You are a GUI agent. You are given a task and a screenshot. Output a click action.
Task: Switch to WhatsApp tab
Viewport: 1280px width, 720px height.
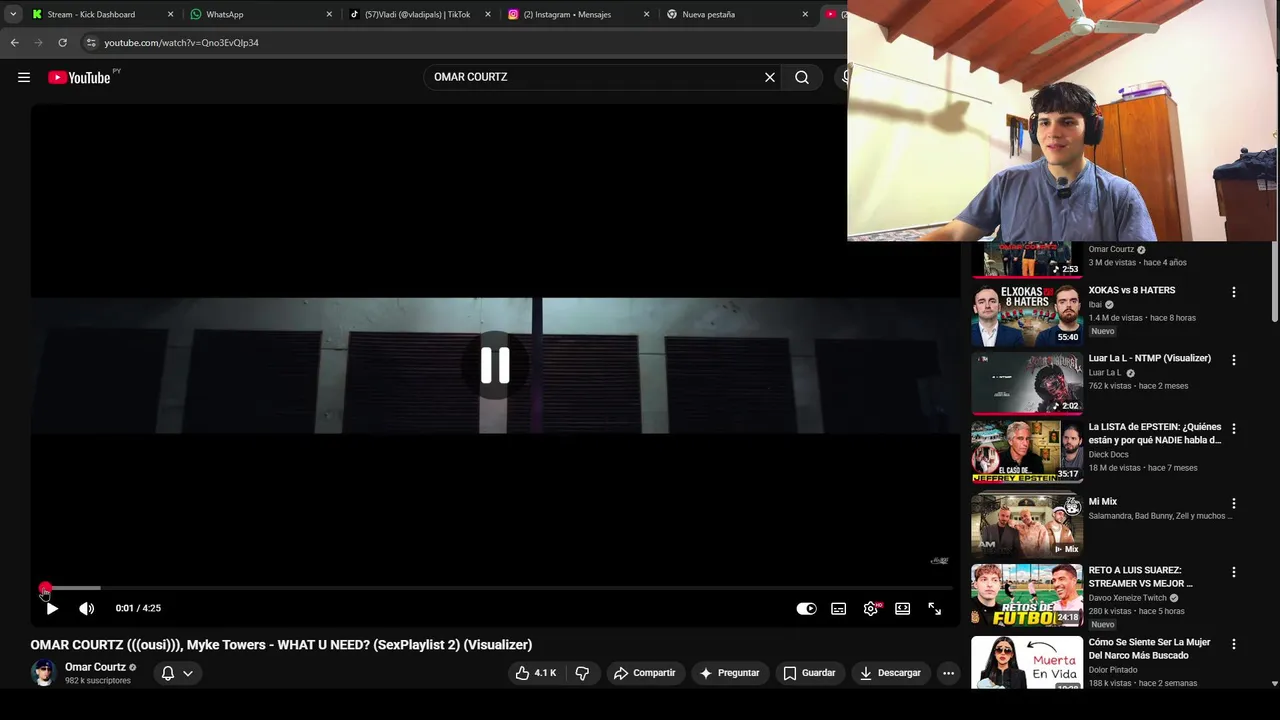pos(225,14)
